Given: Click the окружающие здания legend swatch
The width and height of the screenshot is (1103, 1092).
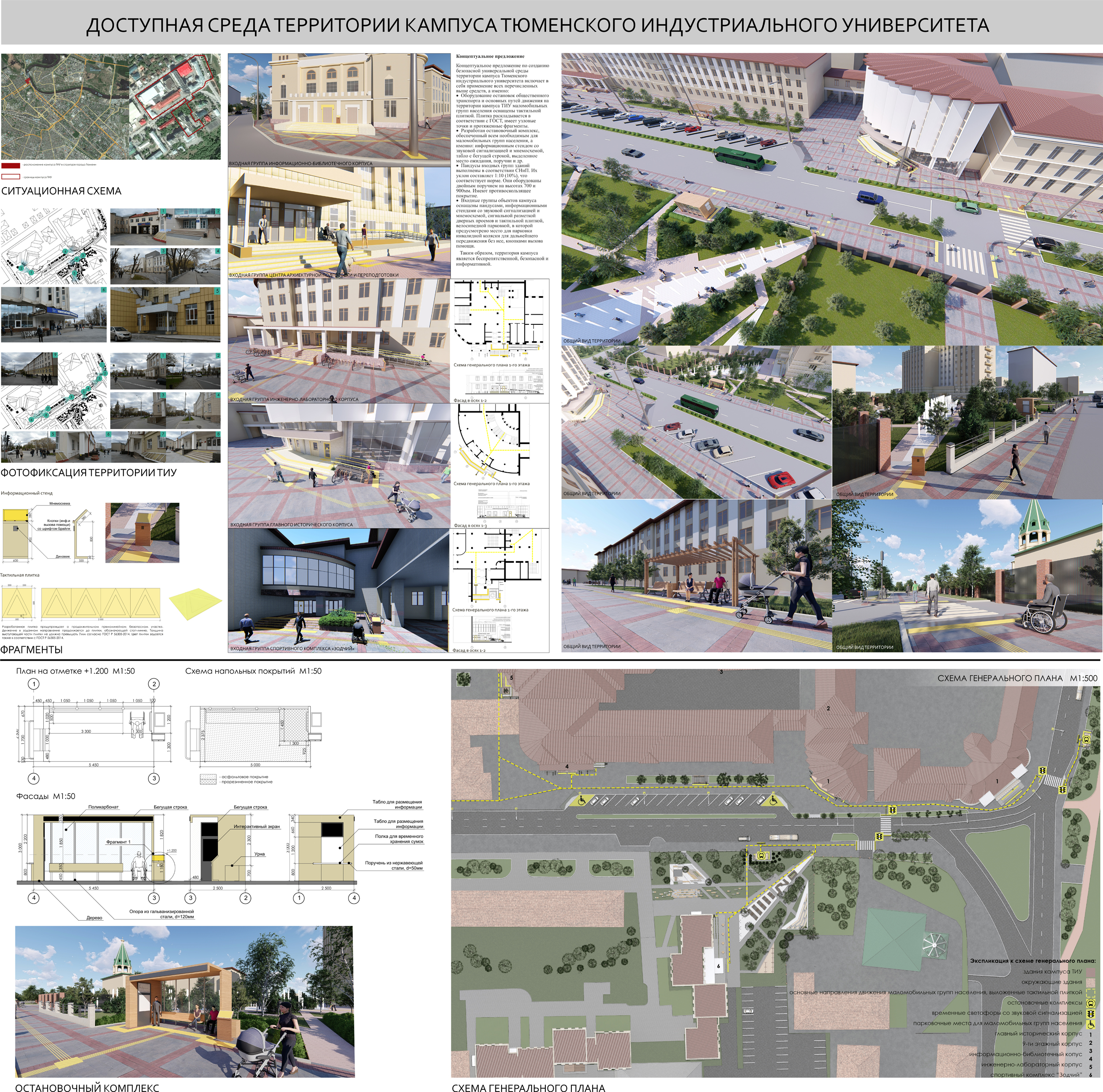Looking at the screenshot, I should [1091, 983].
